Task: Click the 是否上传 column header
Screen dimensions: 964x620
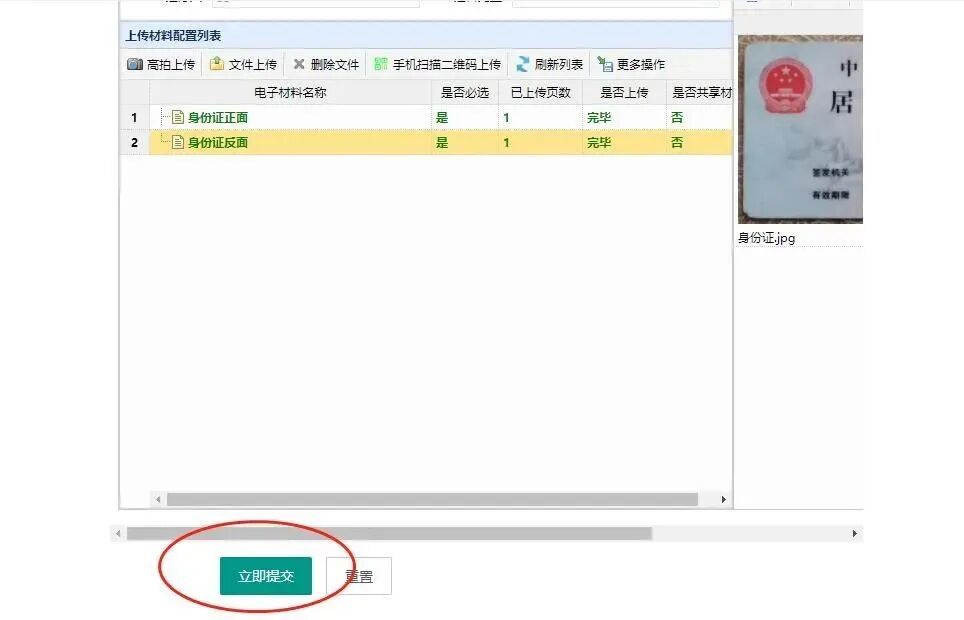Action: (x=624, y=92)
